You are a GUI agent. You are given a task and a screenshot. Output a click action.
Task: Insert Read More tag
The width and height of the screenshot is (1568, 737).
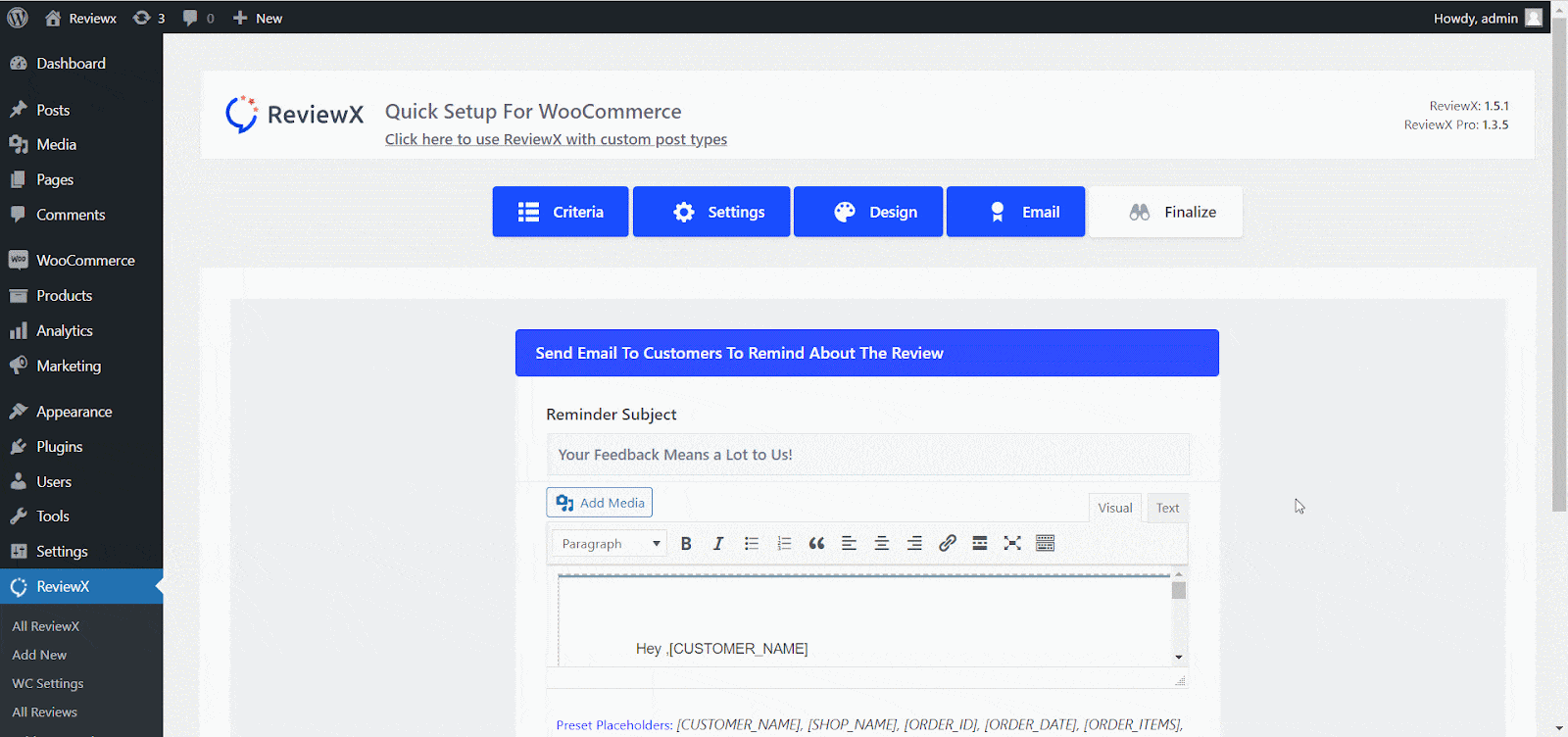[x=979, y=544]
